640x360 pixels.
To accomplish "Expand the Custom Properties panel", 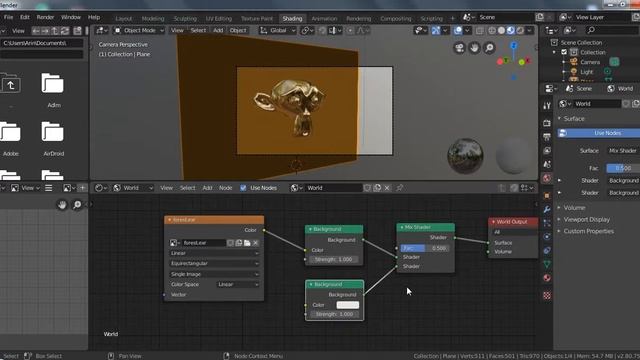I will 589,231.
